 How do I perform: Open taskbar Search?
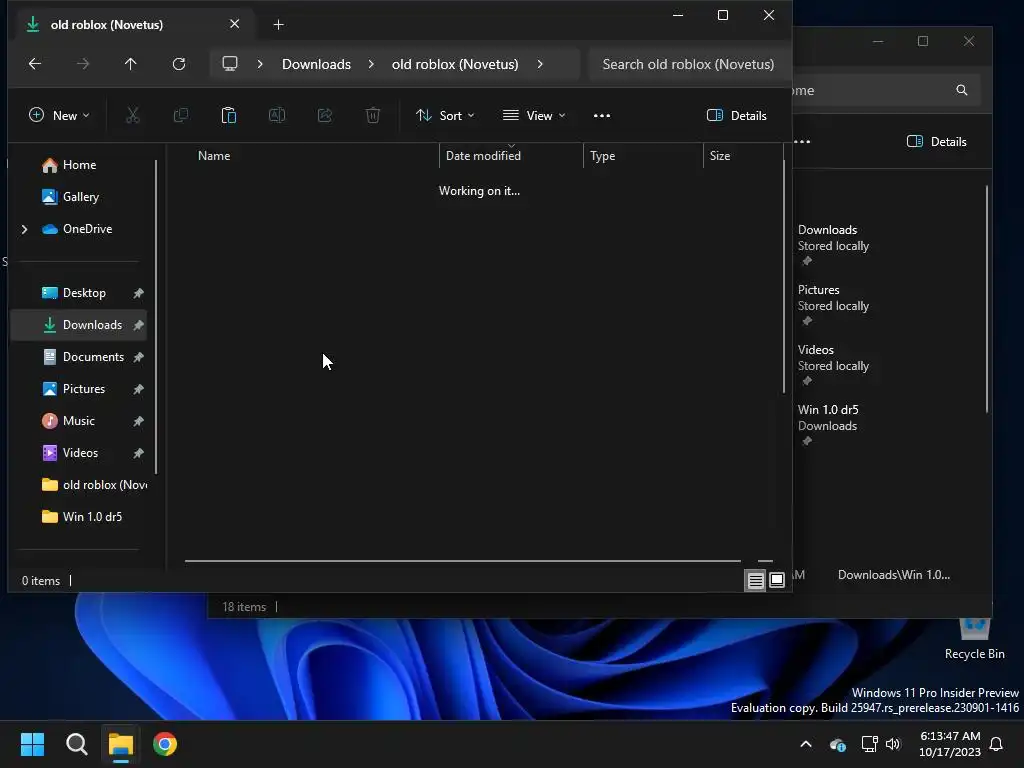coord(76,744)
